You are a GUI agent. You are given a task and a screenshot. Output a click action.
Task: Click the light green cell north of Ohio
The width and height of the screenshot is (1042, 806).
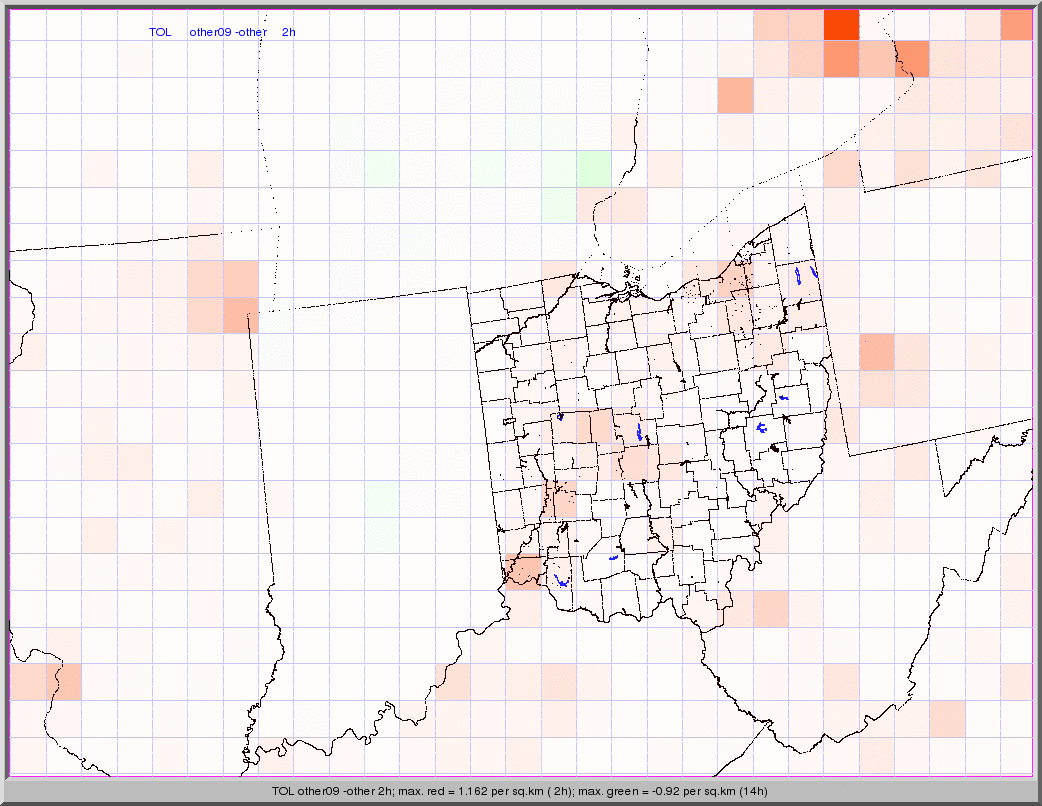pyautogui.click(x=594, y=169)
